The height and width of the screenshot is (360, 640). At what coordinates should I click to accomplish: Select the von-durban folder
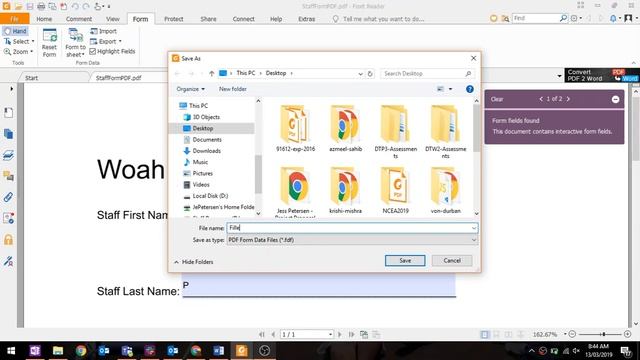[x=445, y=190]
